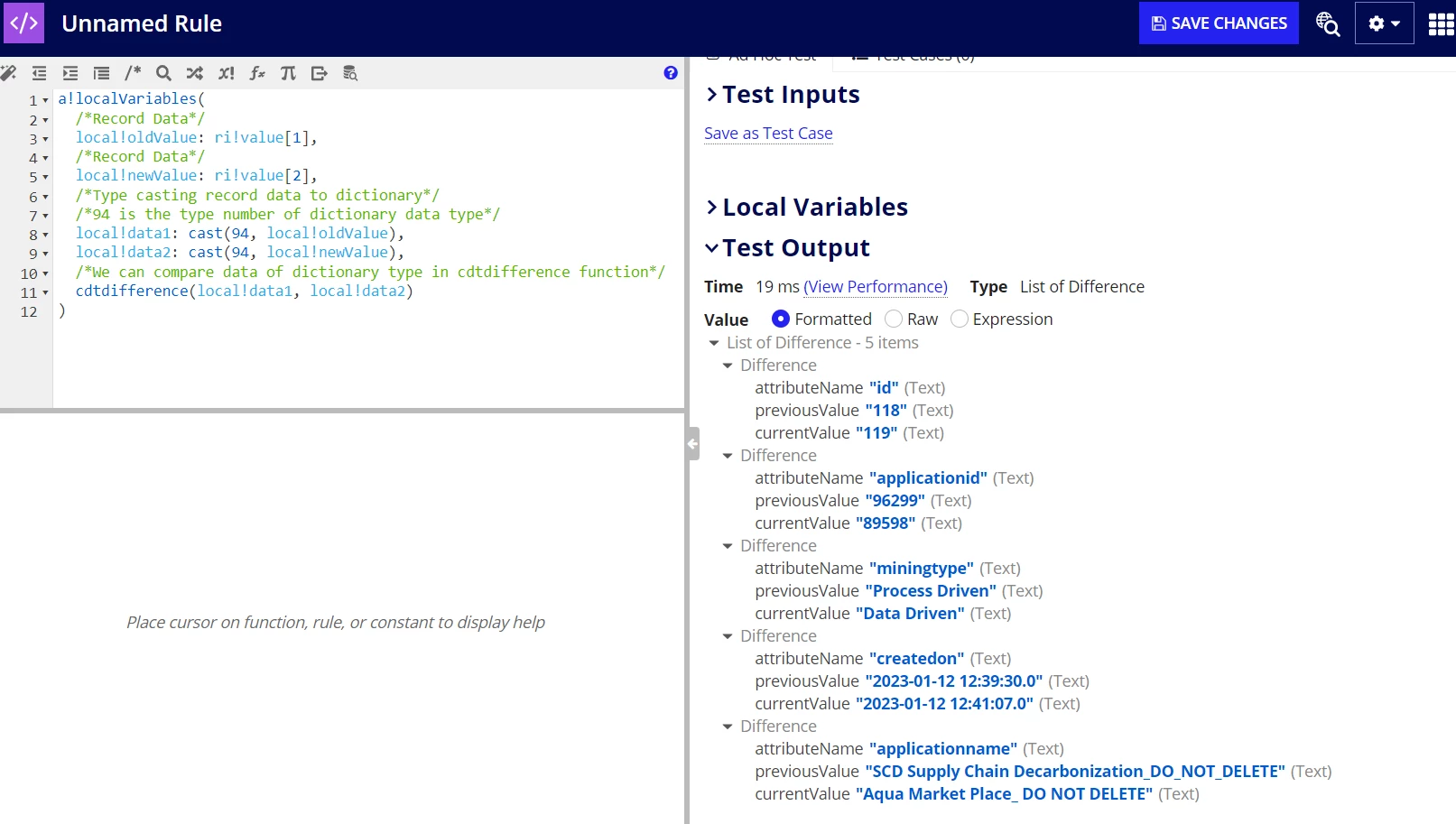Viewport: 1456px width, 824px height.
Task: Collapse the Difference node for "createdon"
Action: click(728, 636)
